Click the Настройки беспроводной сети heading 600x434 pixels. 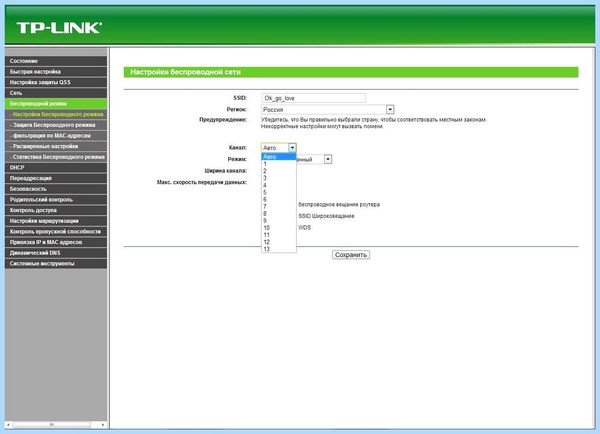[186, 72]
